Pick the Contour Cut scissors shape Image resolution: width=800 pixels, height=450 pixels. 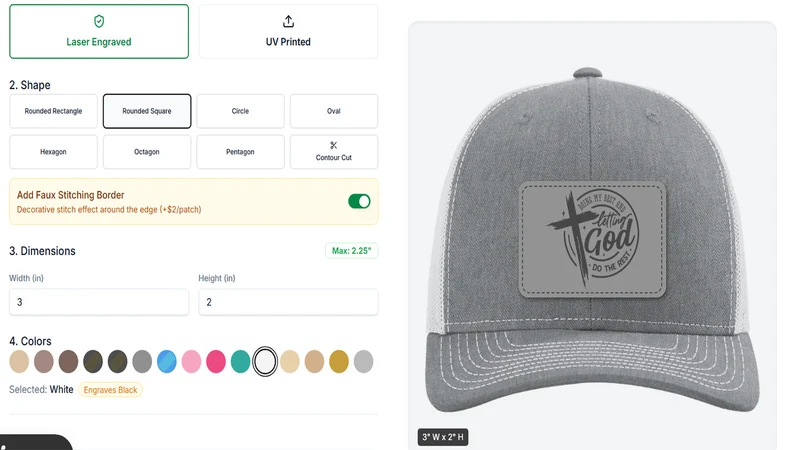(x=334, y=152)
